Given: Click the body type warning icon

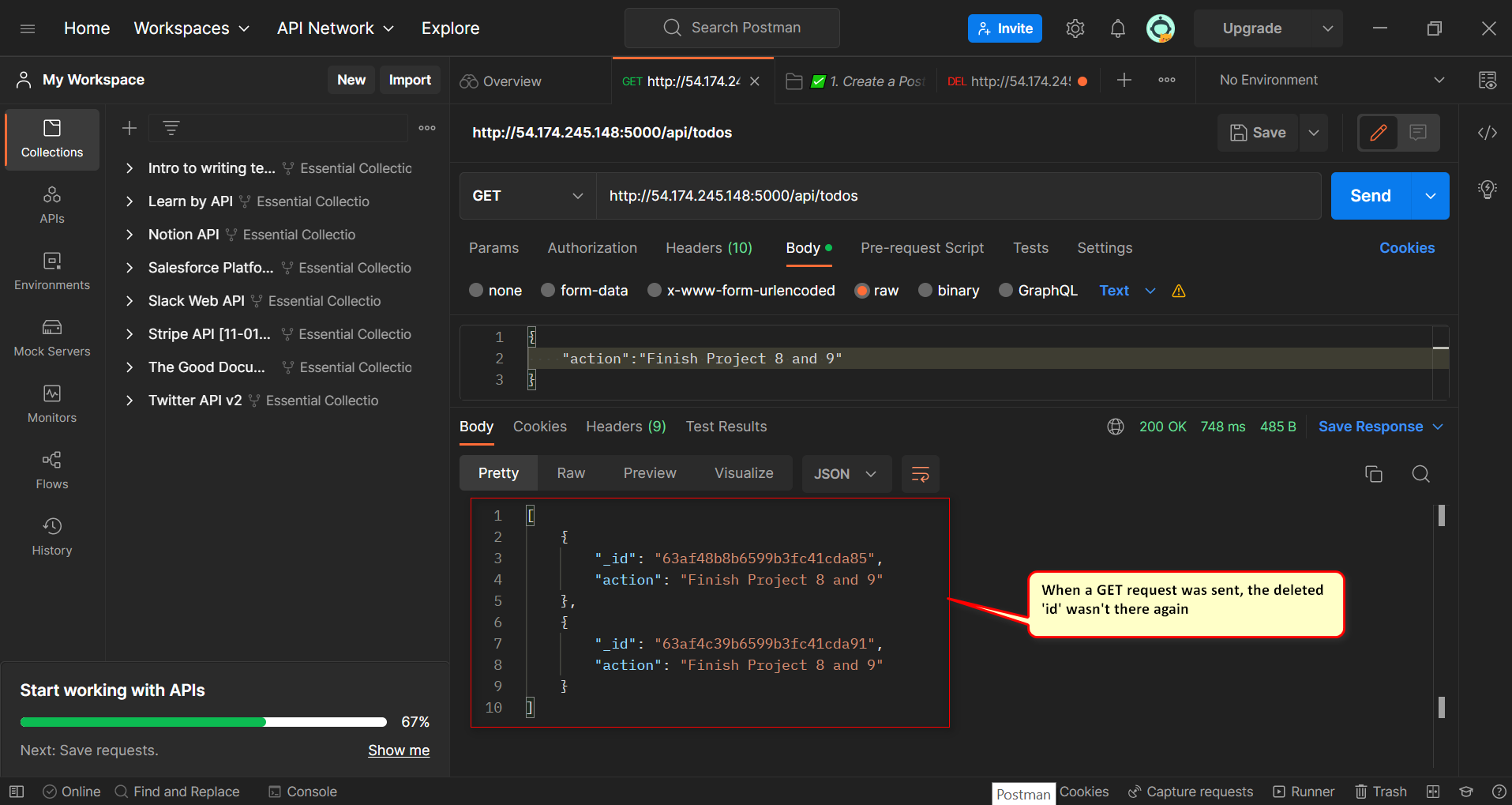Looking at the screenshot, I should (1179, 291).
